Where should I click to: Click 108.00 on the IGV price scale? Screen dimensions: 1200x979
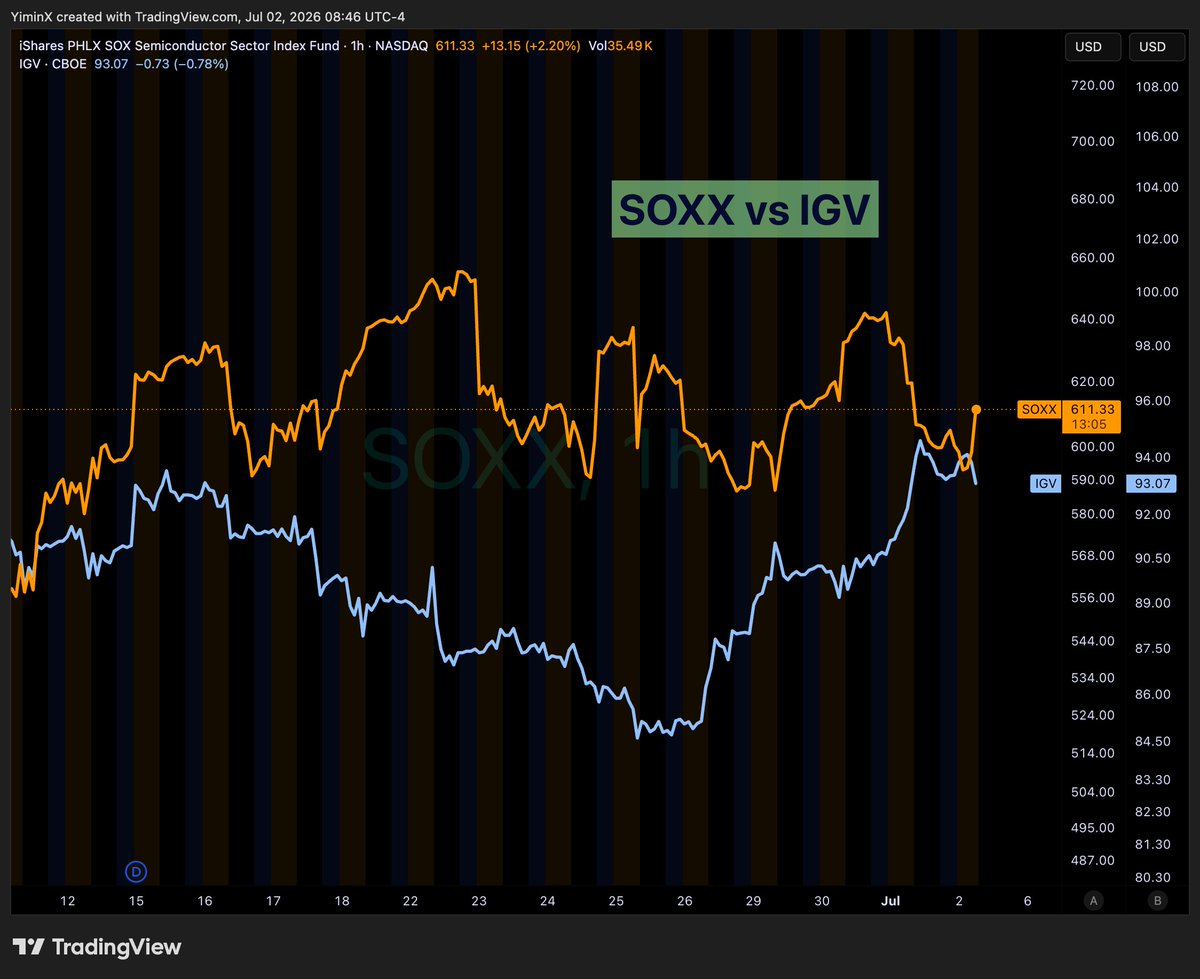click(x=1155, y=86)
